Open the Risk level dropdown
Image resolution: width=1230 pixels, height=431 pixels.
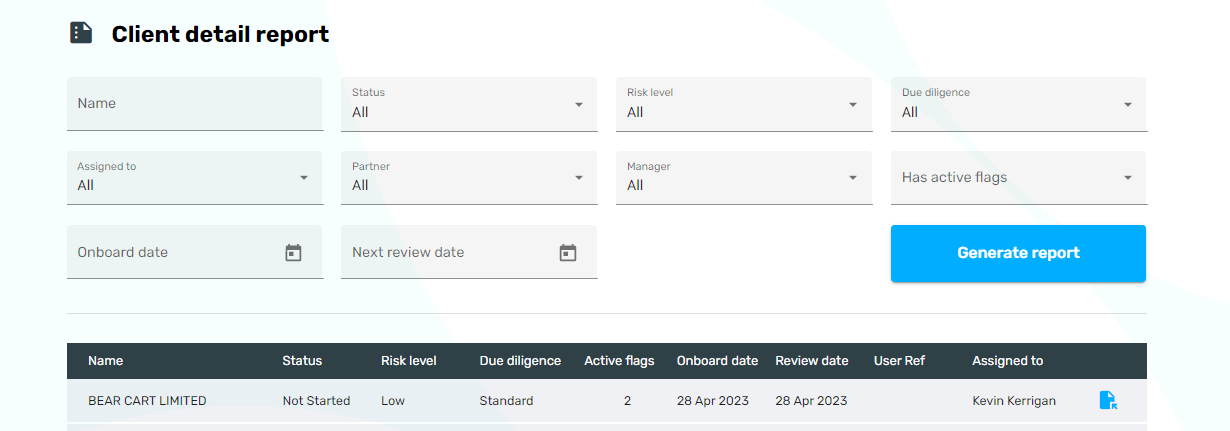pos(744,104)
